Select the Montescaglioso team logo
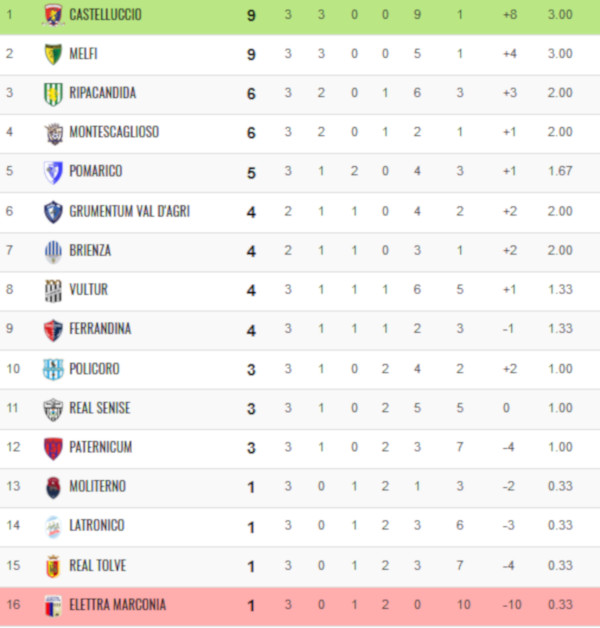600x628 pixels. 53,133
